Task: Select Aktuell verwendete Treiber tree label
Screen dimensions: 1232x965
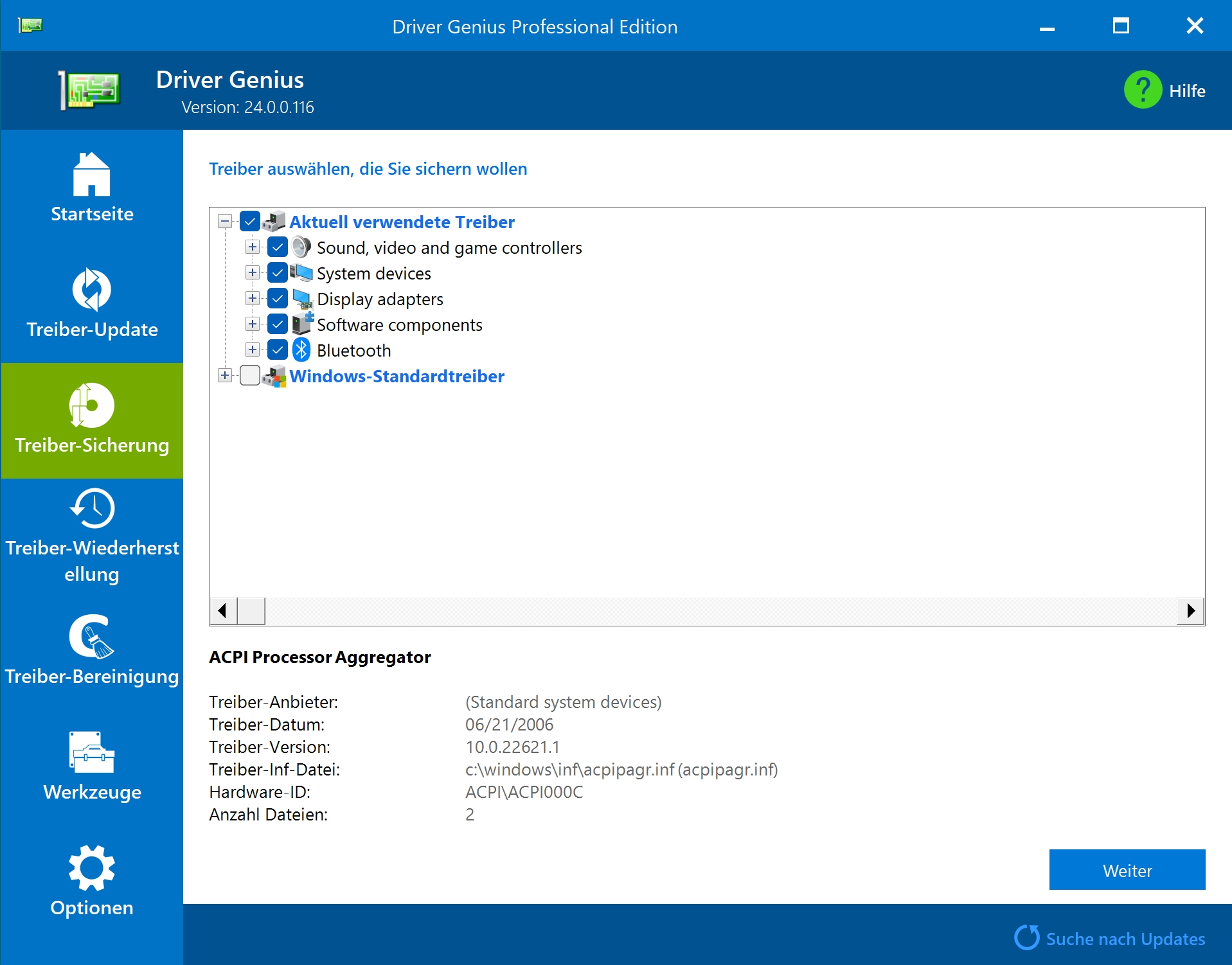Action: click(x=402, y=222)
